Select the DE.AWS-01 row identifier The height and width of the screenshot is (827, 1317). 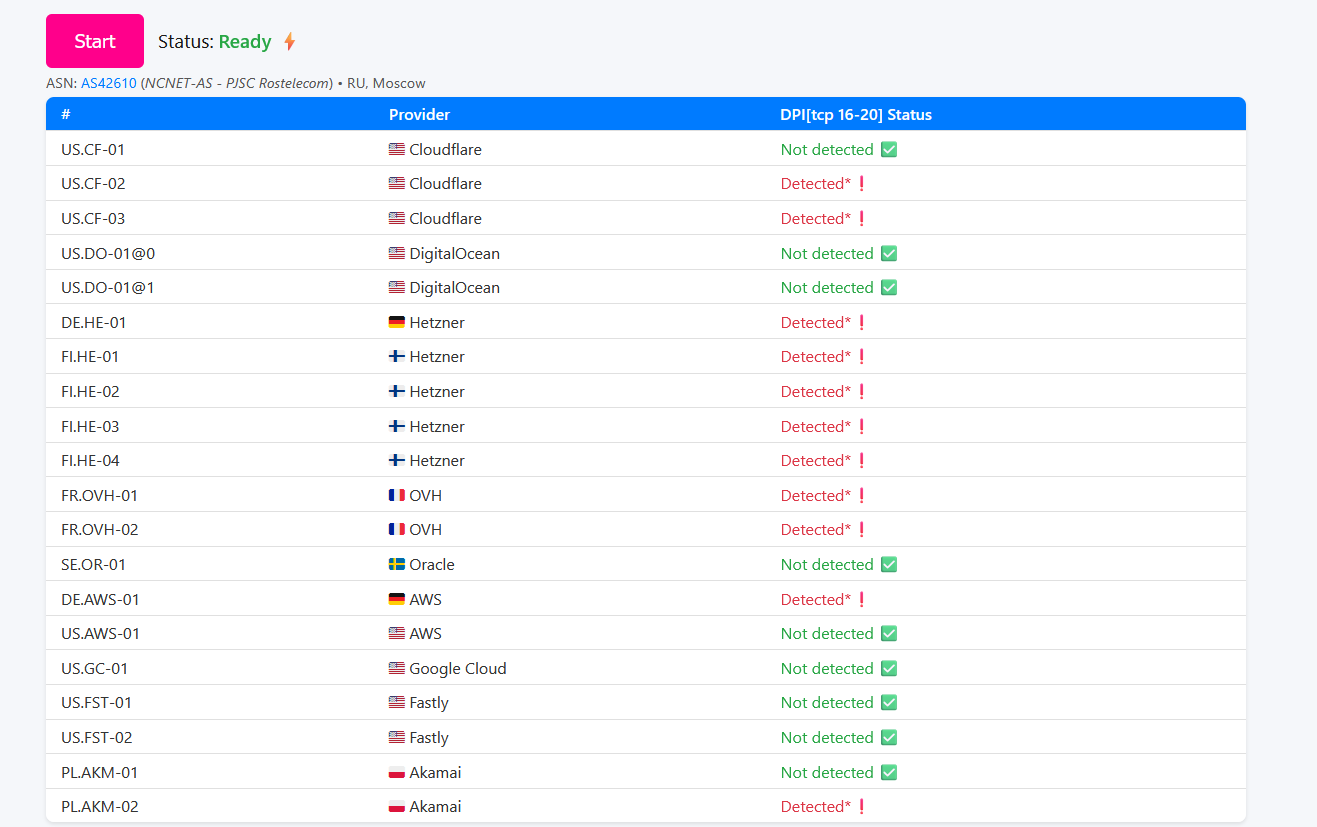100,600
